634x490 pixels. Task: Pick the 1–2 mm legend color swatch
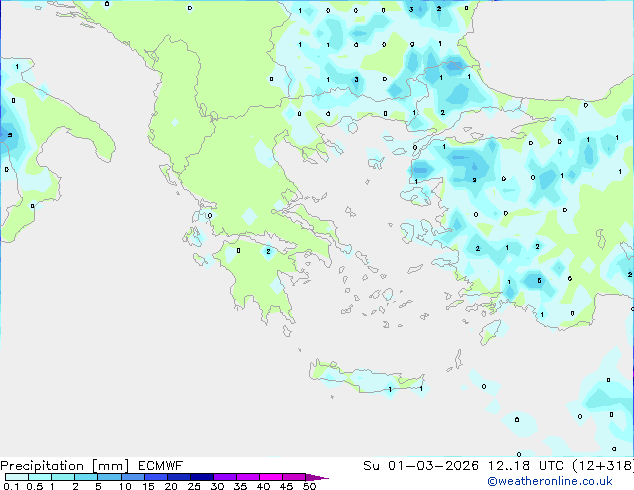63,477
